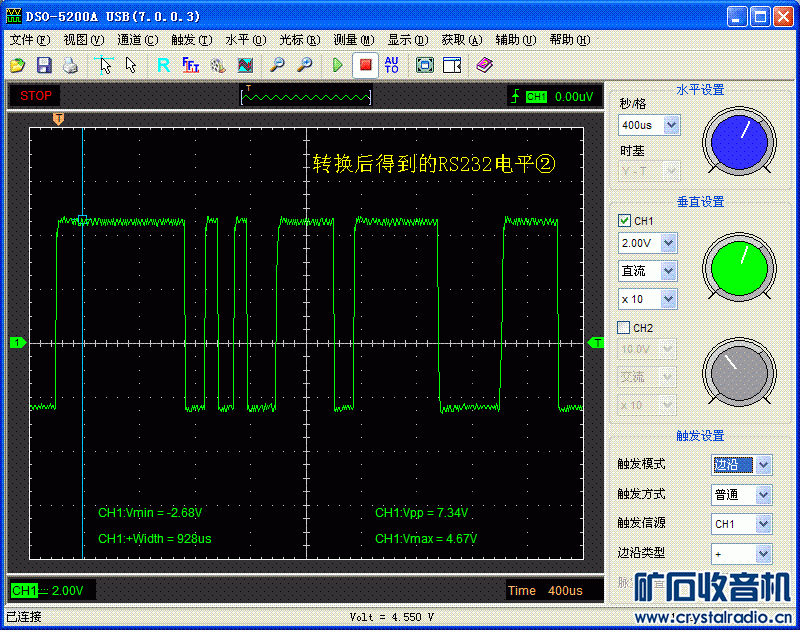Open the 显示(D) menu
Viewport: 800px width, 630px height.
(x=408, y=40)
